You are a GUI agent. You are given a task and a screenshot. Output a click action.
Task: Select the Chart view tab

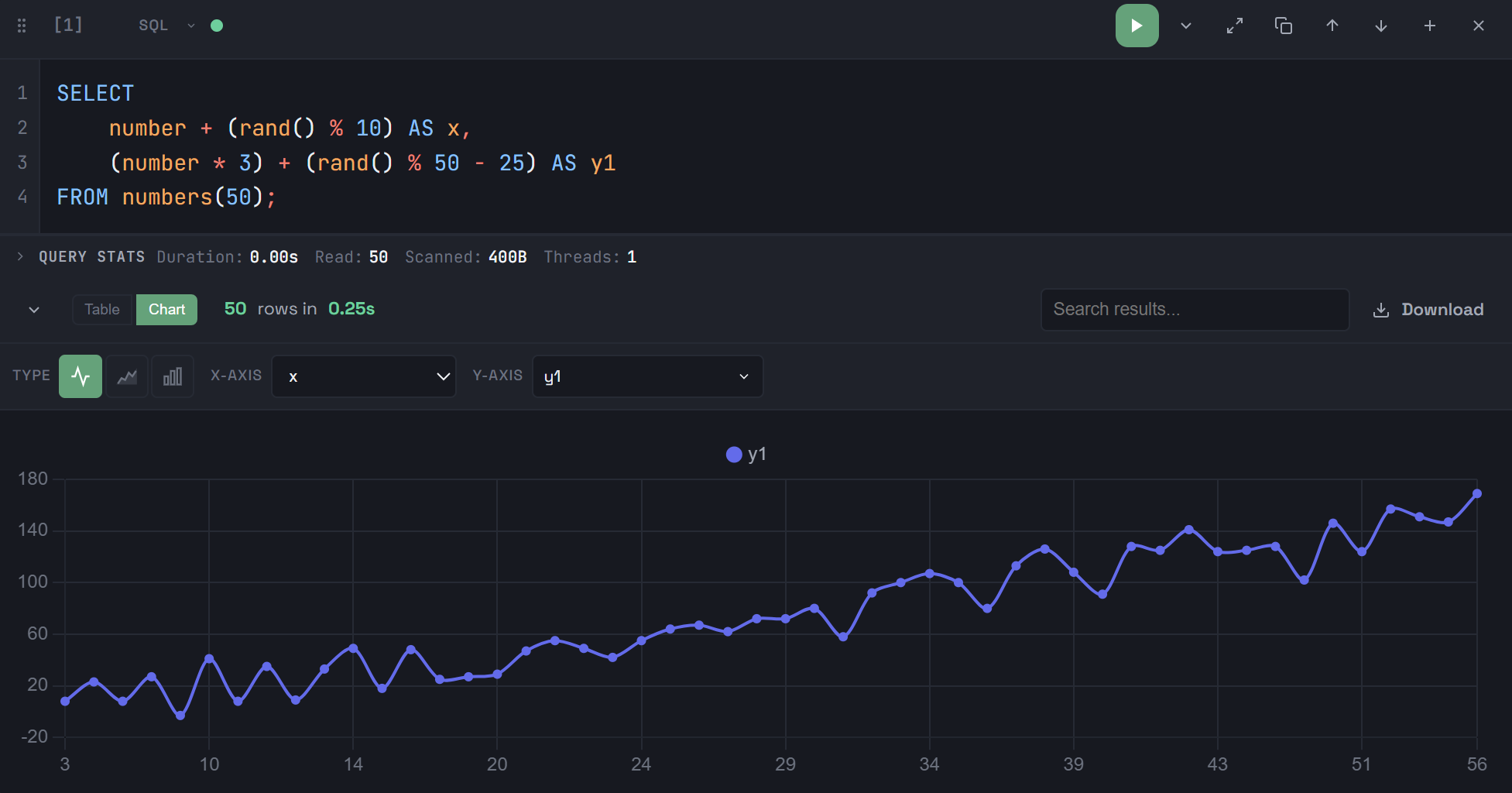(x=166, y=310)
